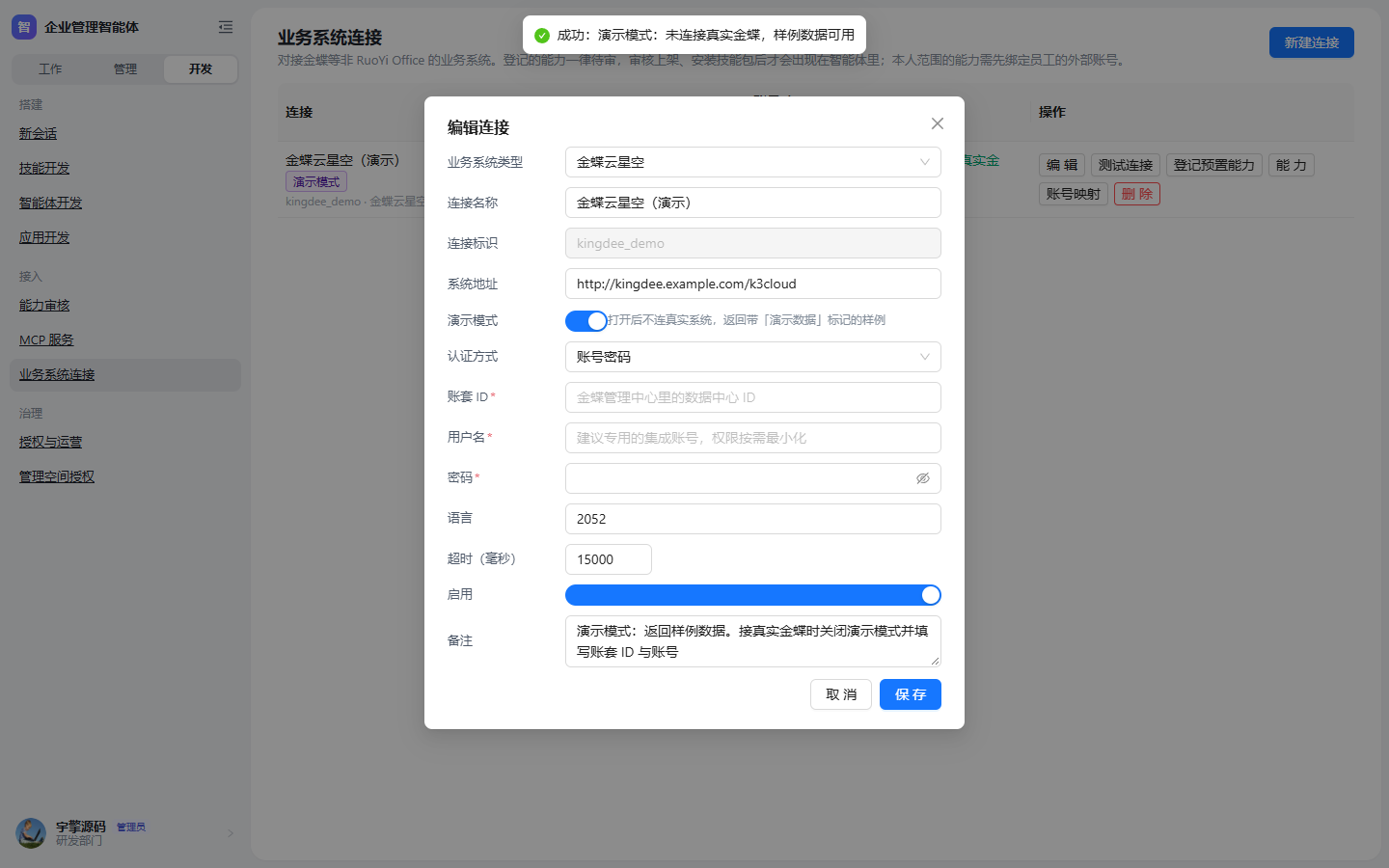Click the 演示模式 tag under 金蝶云星空
This screenshot has width=1389, height=868.
coord(316,181)
